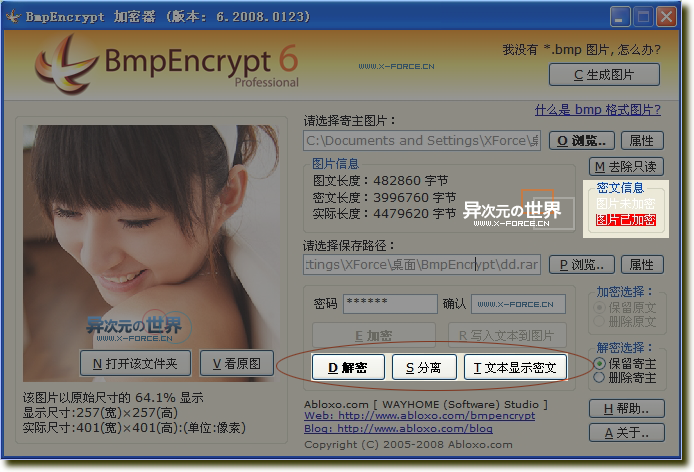Click the H 帮助.. button
The width and height of the screenshot is (694, 472).
[x=627, y=408]
